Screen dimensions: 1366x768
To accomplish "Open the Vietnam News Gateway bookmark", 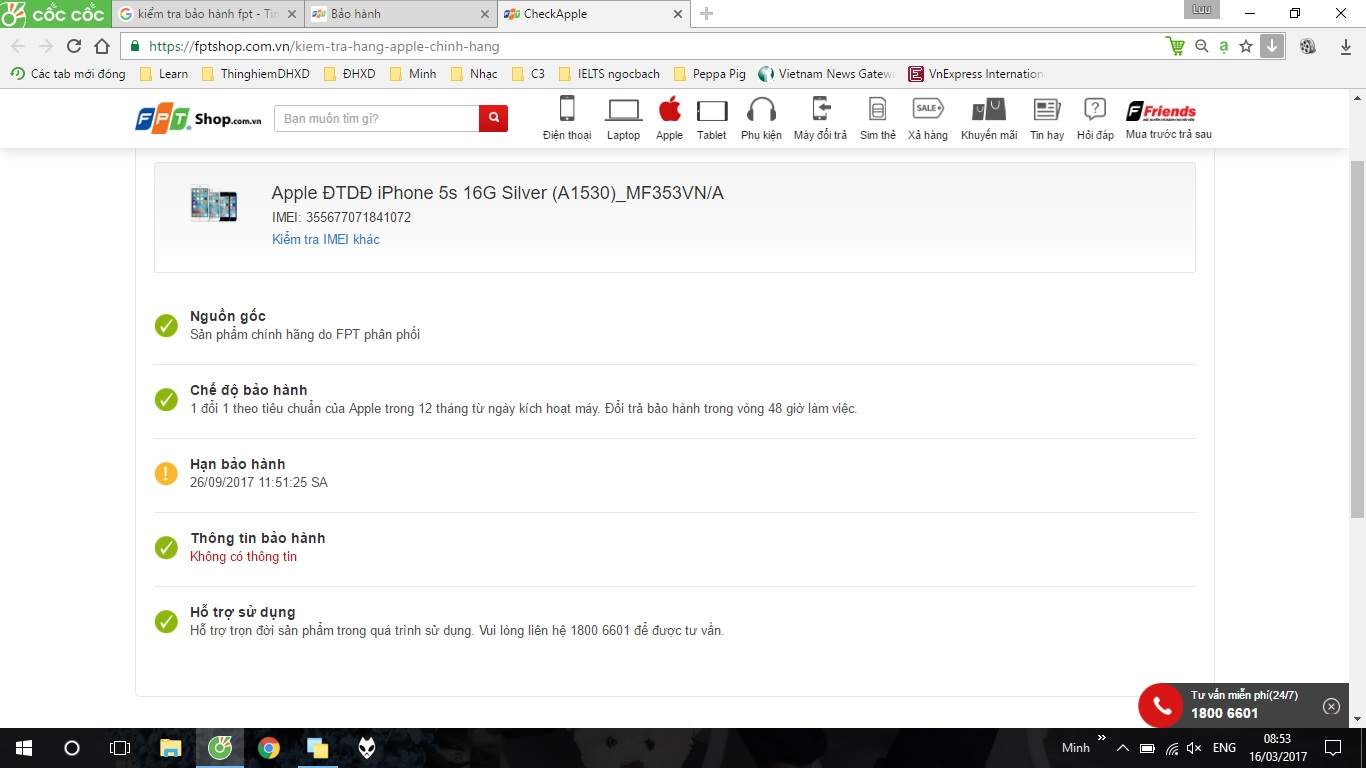I will click(x=827, y=74).
